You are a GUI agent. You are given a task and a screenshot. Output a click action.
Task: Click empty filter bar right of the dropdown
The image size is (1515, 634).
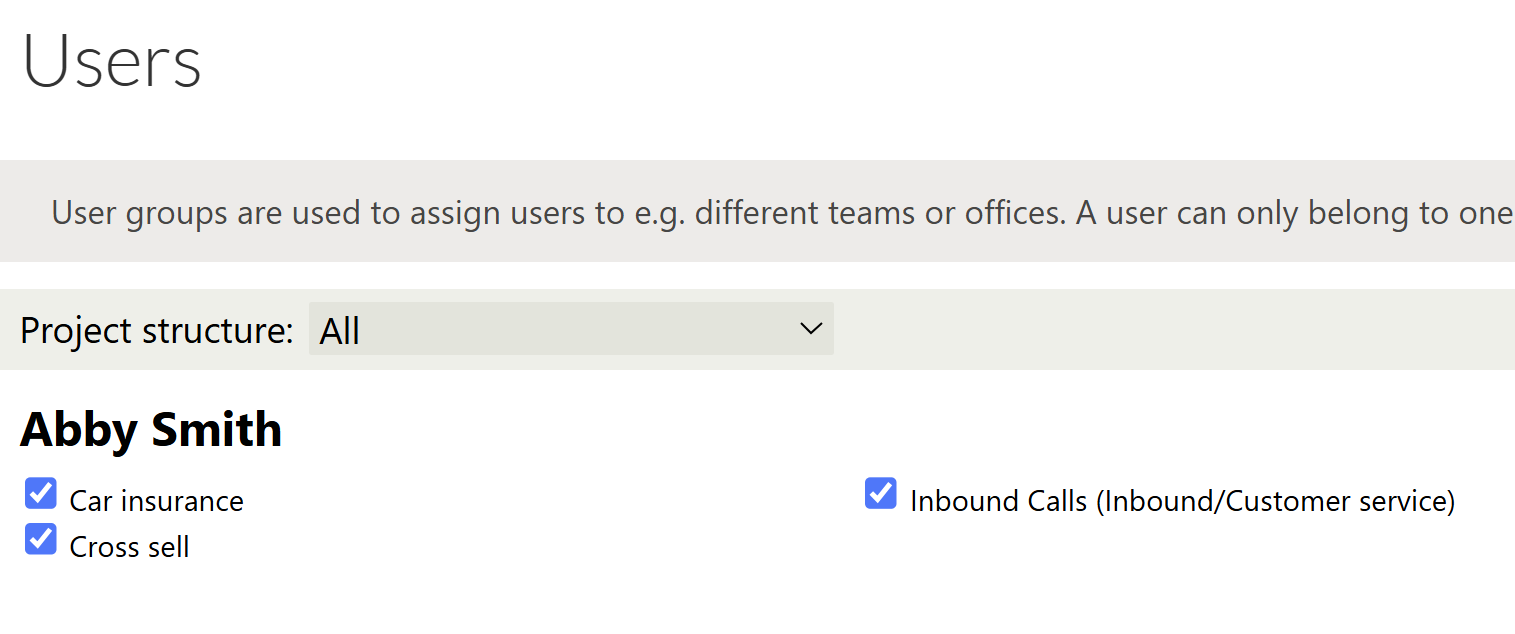coord(1170,329)
